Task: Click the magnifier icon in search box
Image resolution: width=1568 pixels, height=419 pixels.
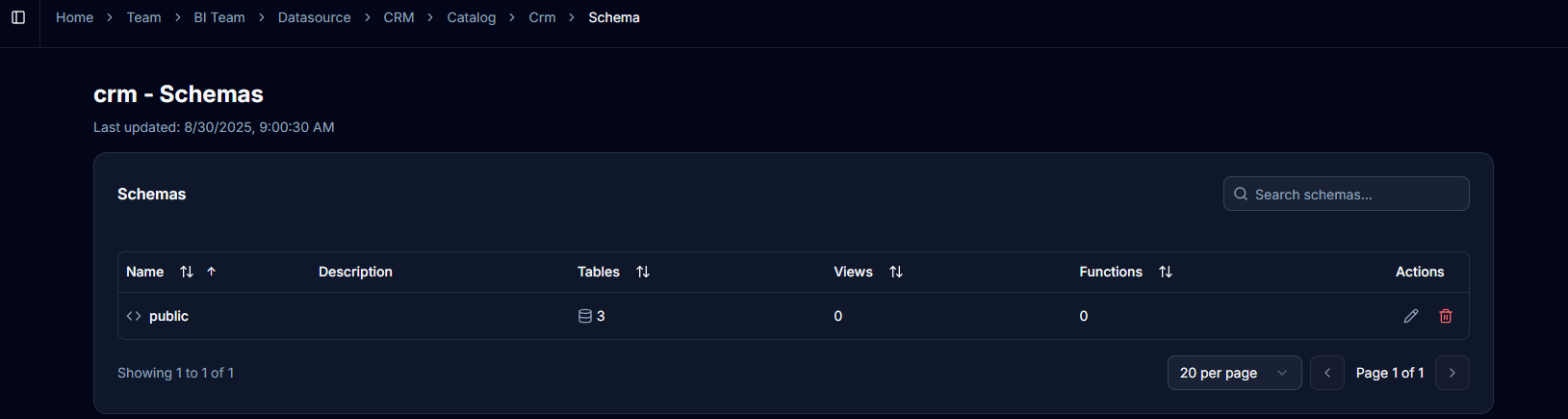Action: click(x=1241, y=194)
